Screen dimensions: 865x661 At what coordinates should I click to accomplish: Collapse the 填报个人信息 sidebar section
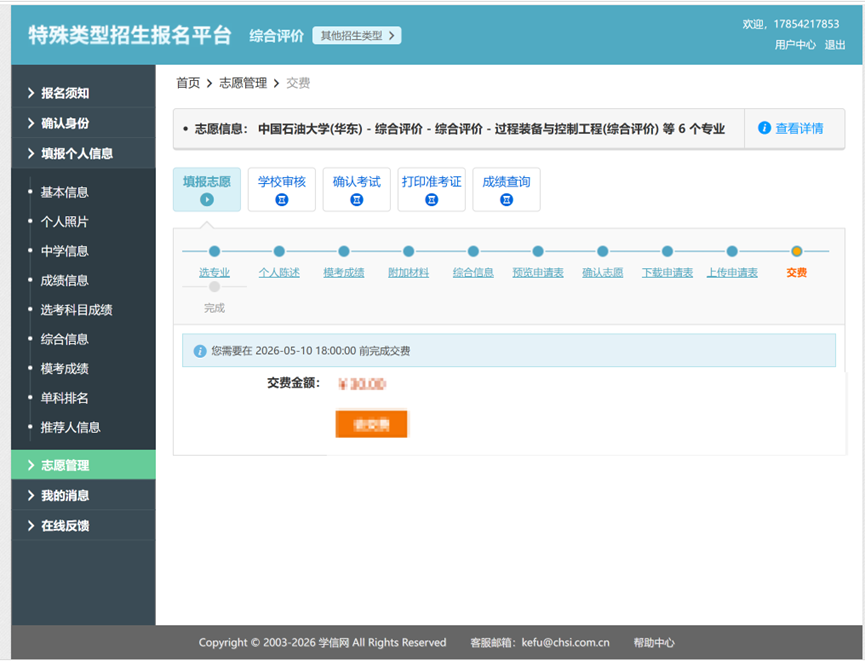(83, 153)
